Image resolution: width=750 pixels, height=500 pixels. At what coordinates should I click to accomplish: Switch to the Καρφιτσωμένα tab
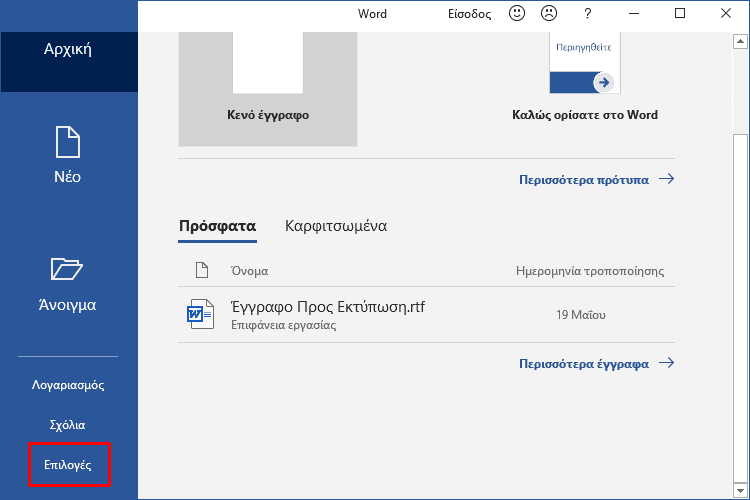[x=336, y=226]
